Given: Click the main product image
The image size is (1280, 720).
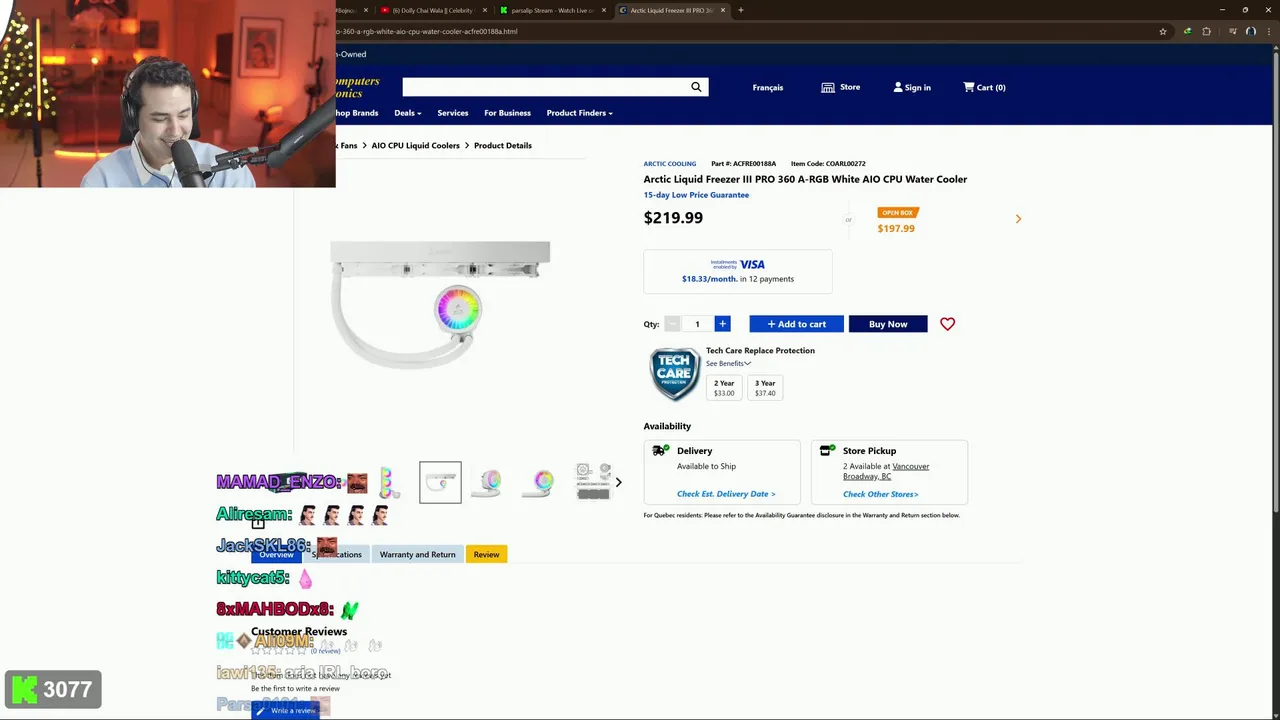Looking at the screenshot, I should click(x=440, y=305).
